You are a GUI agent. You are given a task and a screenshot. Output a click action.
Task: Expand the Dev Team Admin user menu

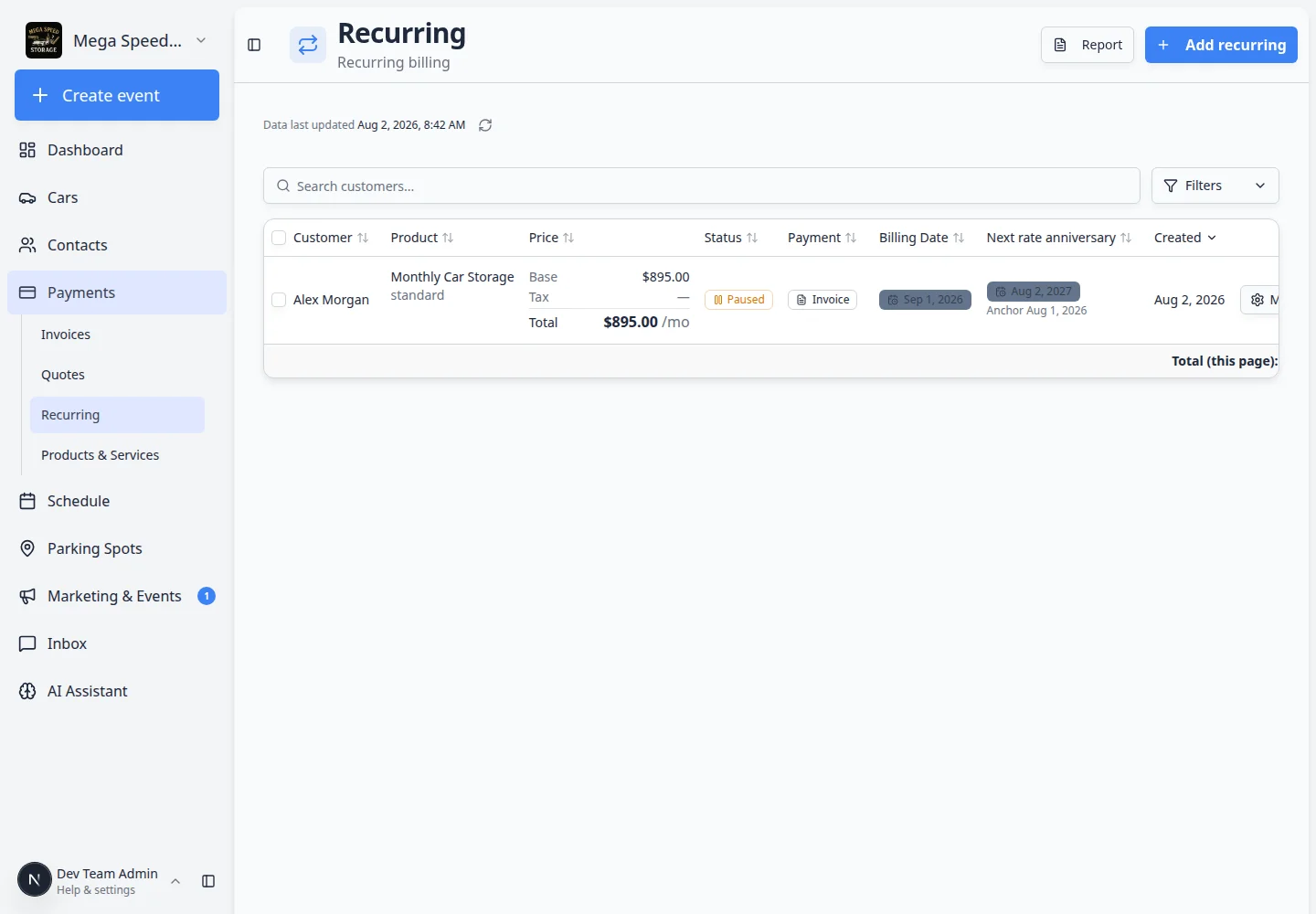tap(175, 881)
